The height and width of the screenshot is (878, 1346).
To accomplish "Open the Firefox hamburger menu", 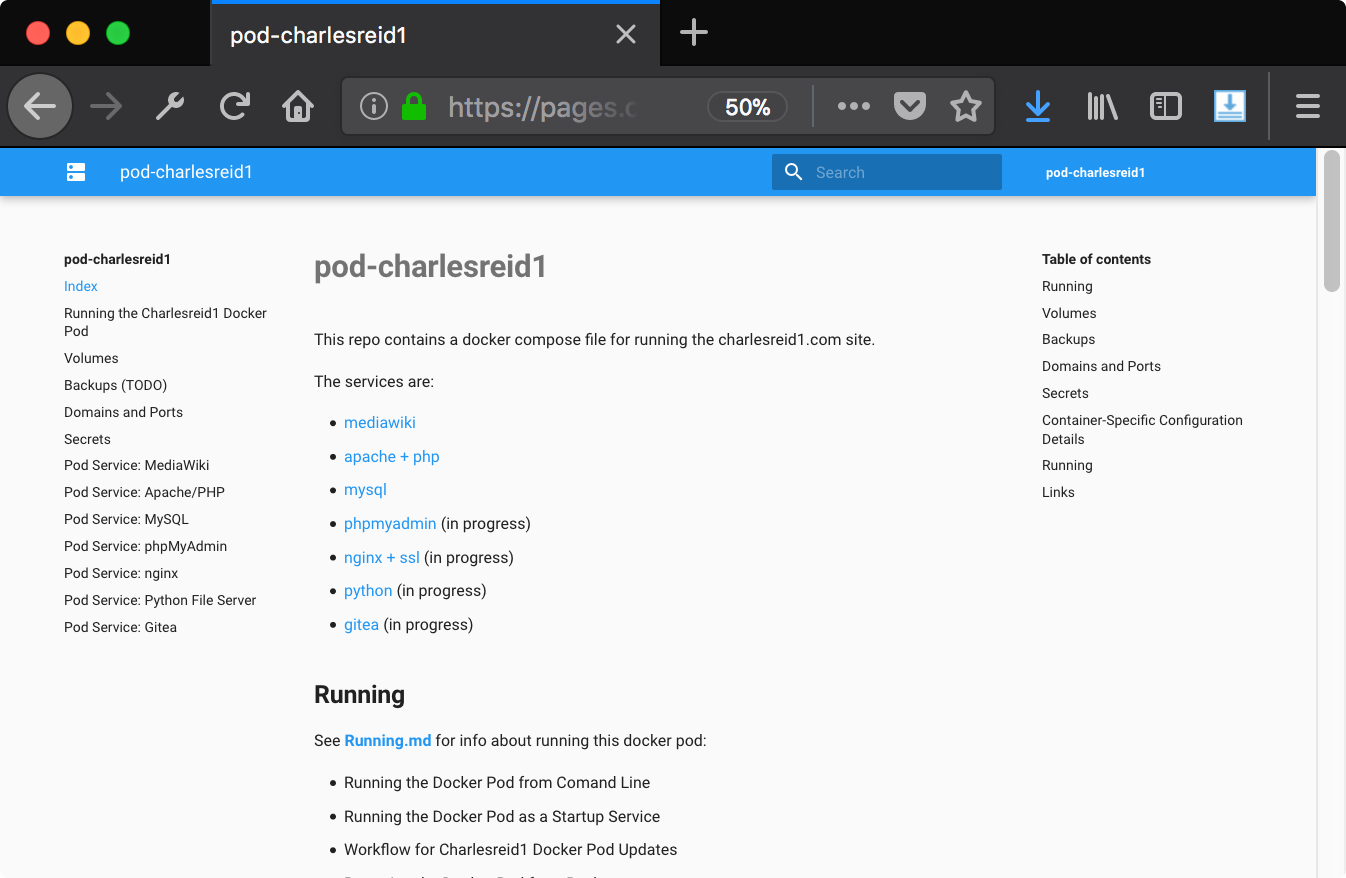I will [1308, 106].
